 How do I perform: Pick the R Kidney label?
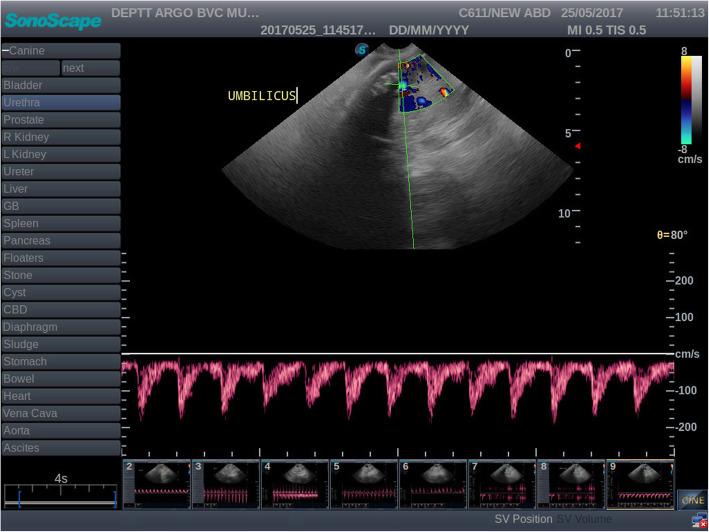(x=61, y=137)
